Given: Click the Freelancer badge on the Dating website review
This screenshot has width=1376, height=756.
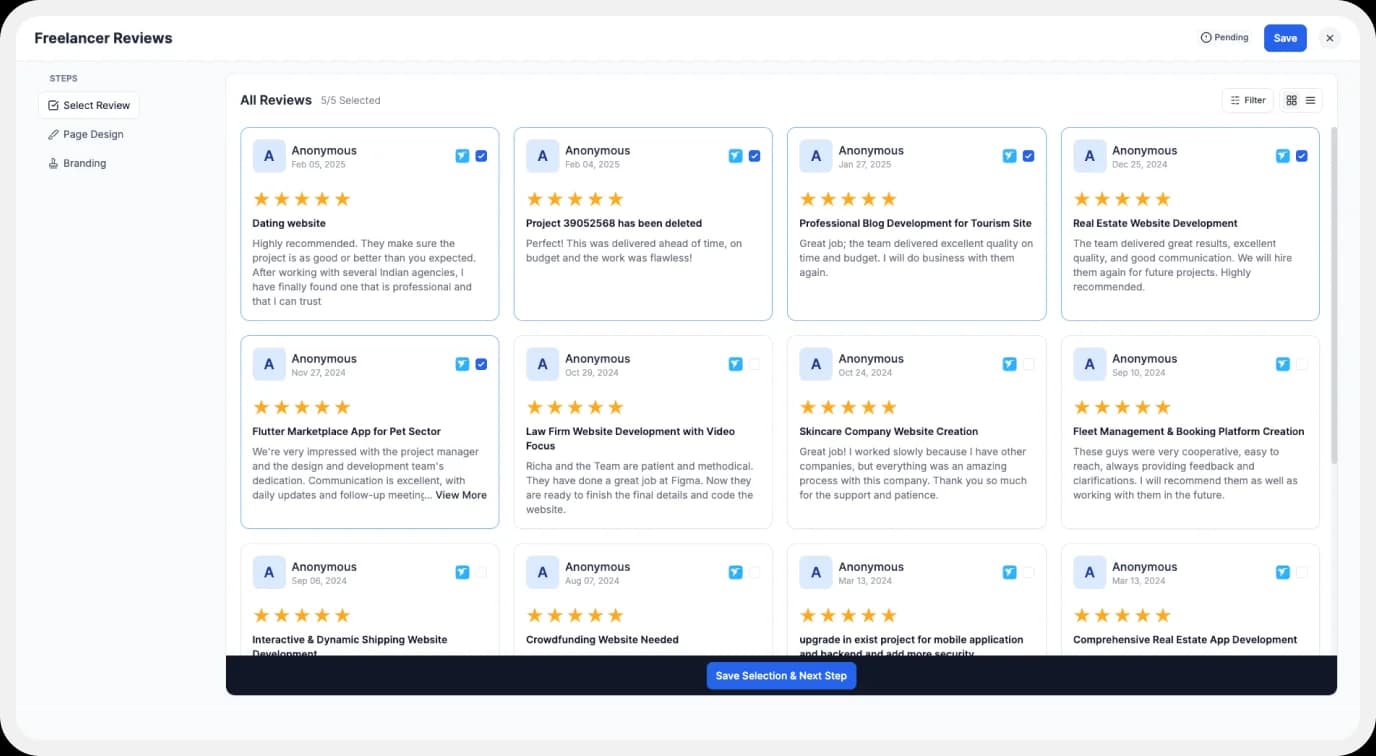Looking at the screenshot, I should (462, 156).
